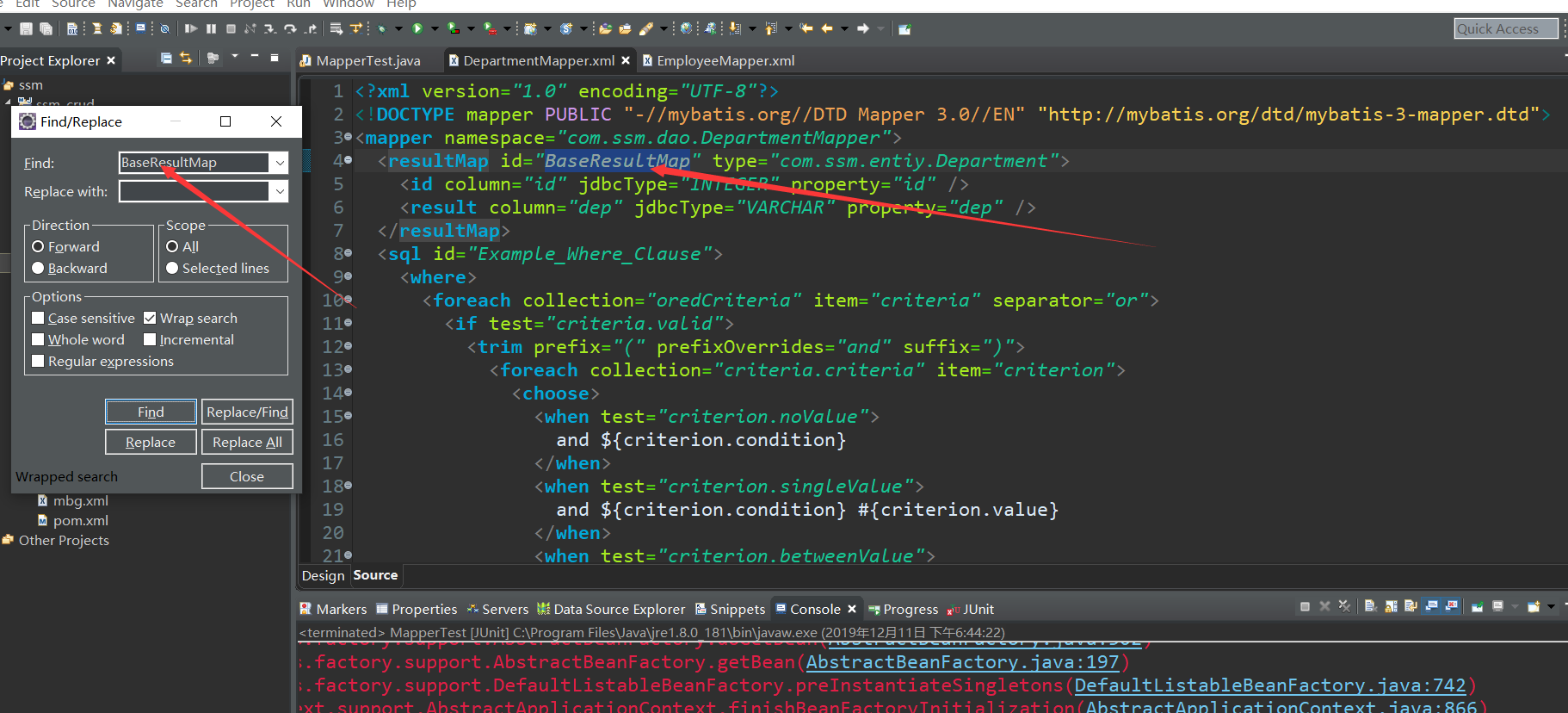1568x713 pixels.
Task: Toggle show console on standard out
Action: 1431,606
